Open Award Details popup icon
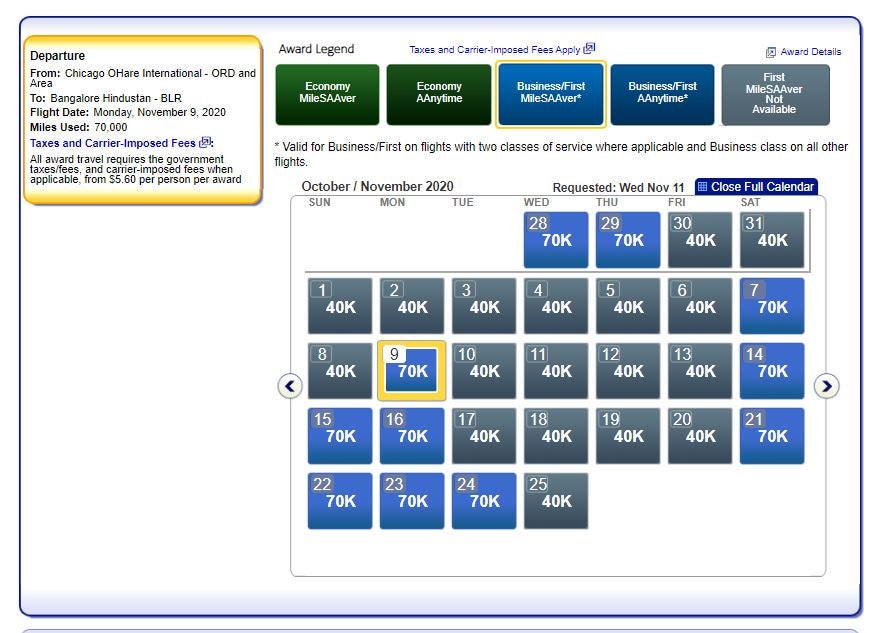The image size is (875, 633). coord(771,52)
